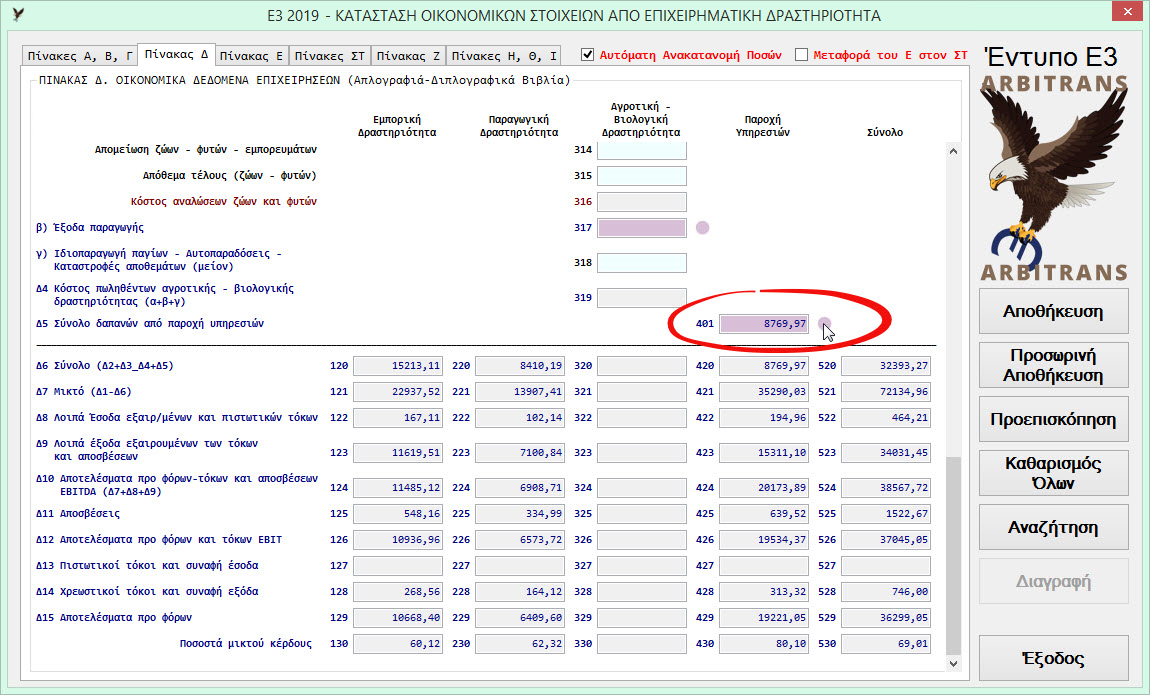Click field 123 showing 11619,51

click(x=398, y=453)
